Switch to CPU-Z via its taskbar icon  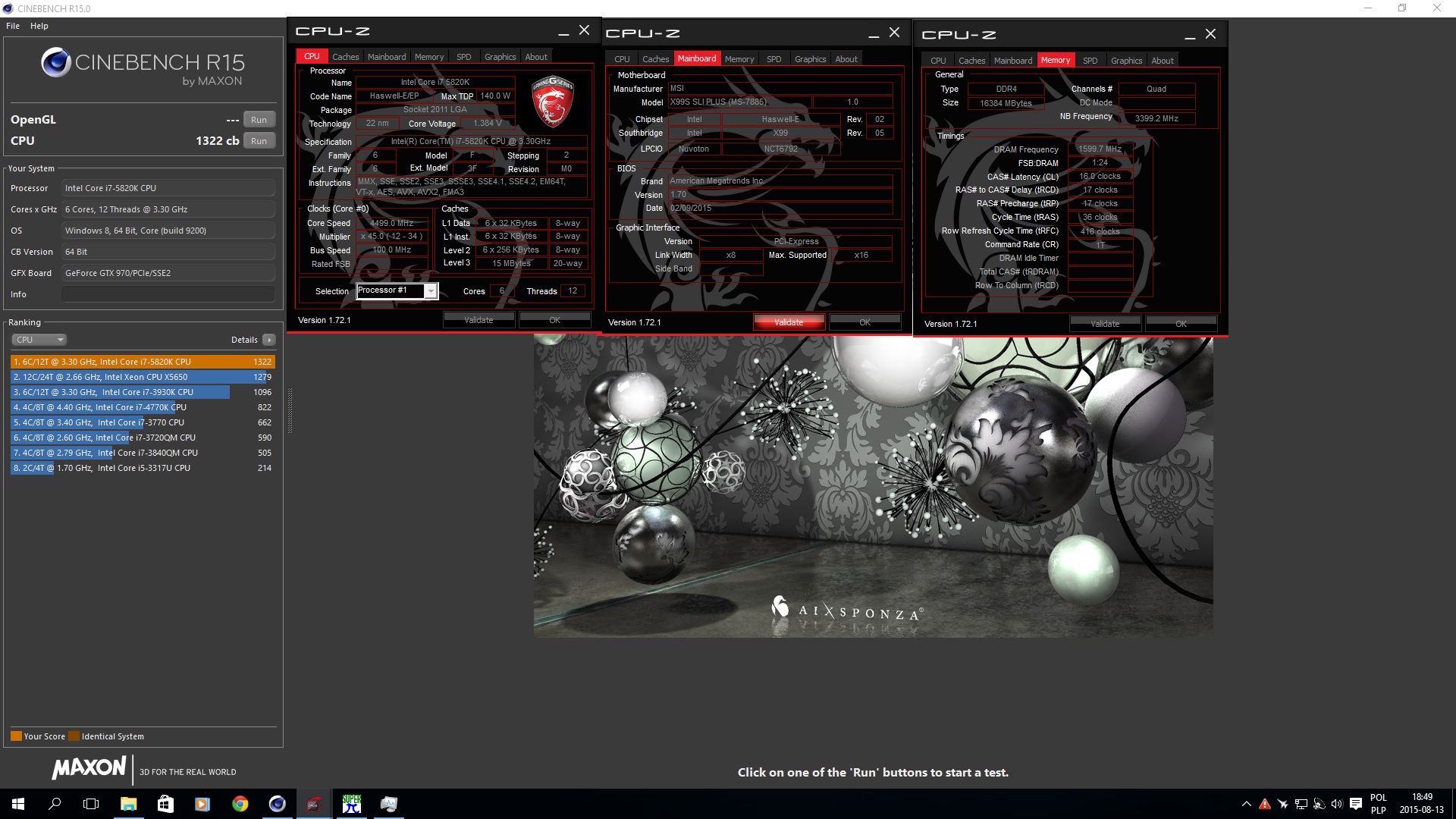pyautogui.click(x=314, y=804)
